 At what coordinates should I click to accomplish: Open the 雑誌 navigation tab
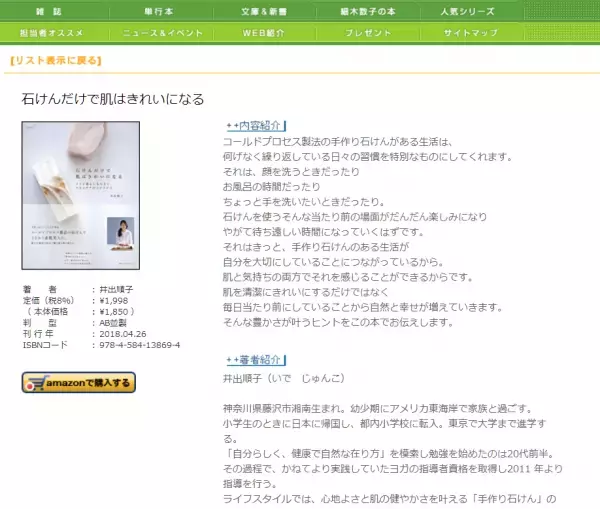[49, 11]
